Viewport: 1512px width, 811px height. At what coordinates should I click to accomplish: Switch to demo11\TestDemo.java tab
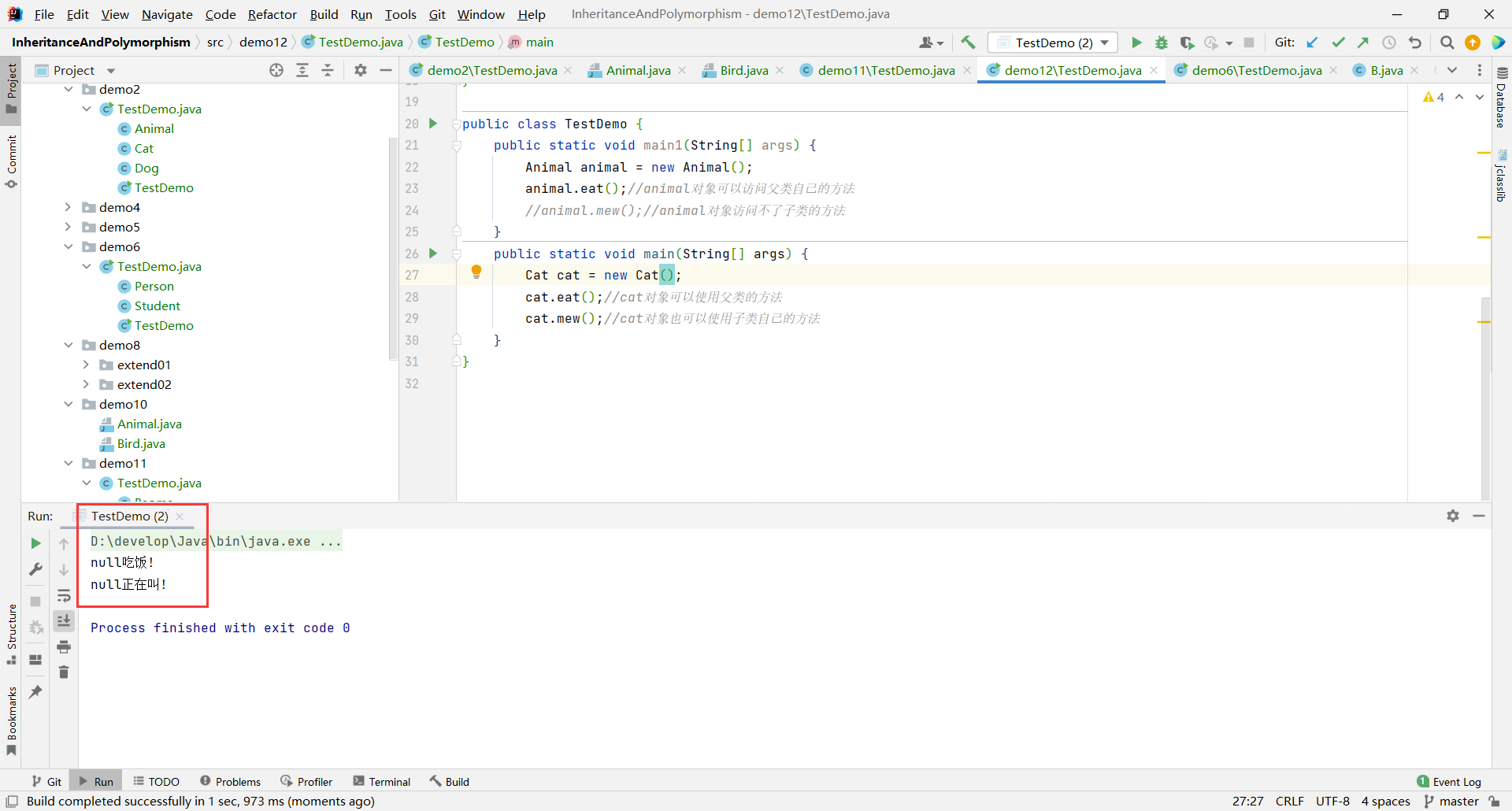pos(886,70)
